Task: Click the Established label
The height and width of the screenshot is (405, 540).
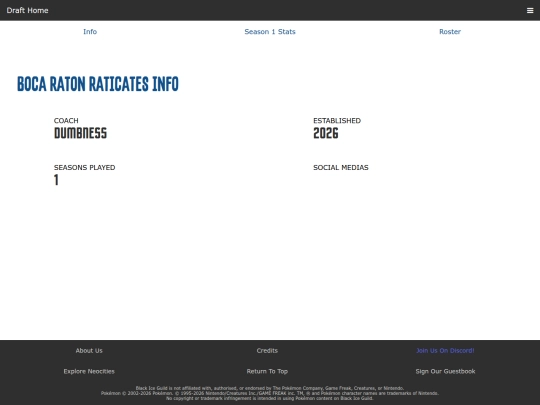Action: pyautogui.click(x=337, y=121)
